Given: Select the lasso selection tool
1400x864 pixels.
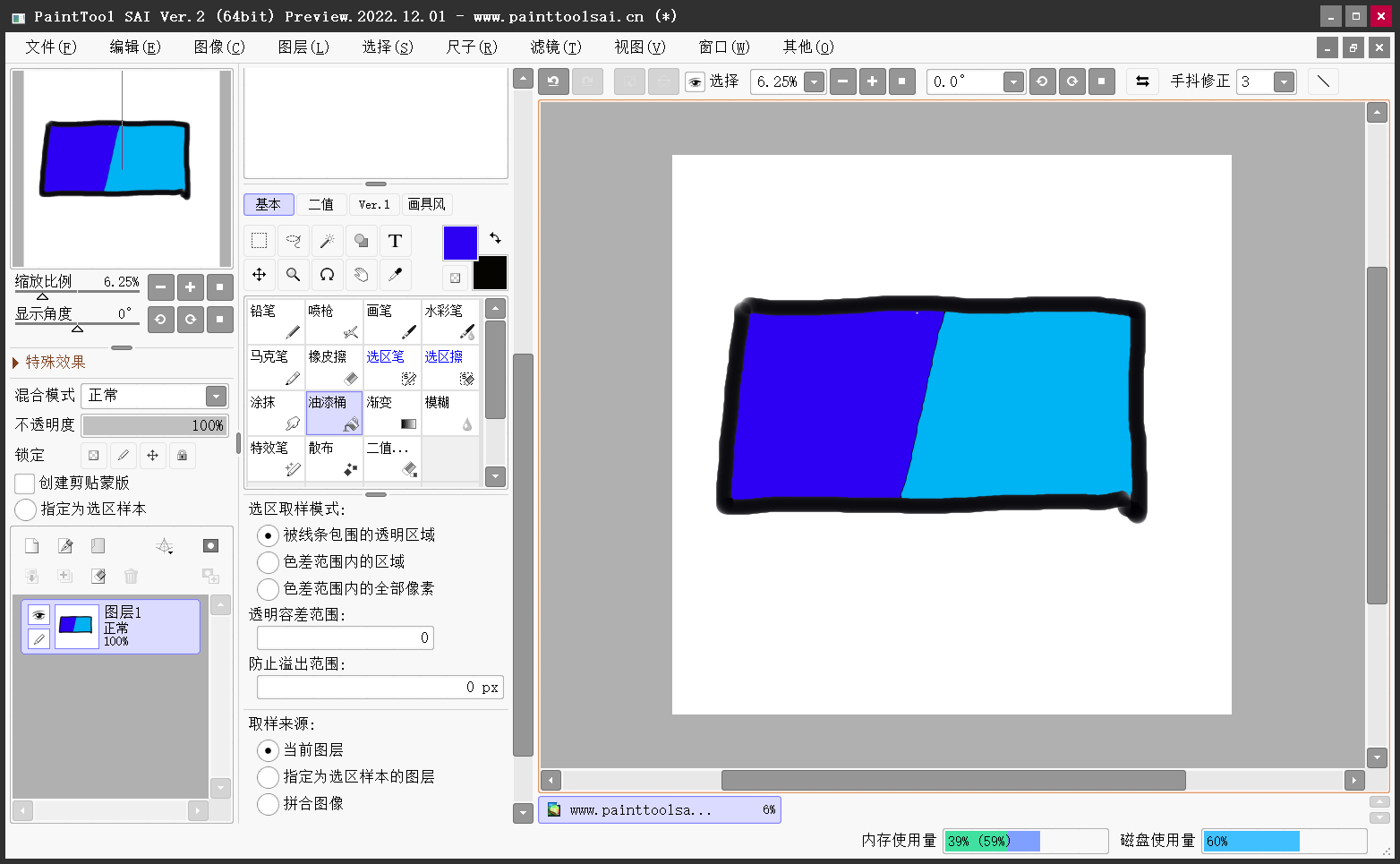Looking at the screenshot, I should [293, 241].
